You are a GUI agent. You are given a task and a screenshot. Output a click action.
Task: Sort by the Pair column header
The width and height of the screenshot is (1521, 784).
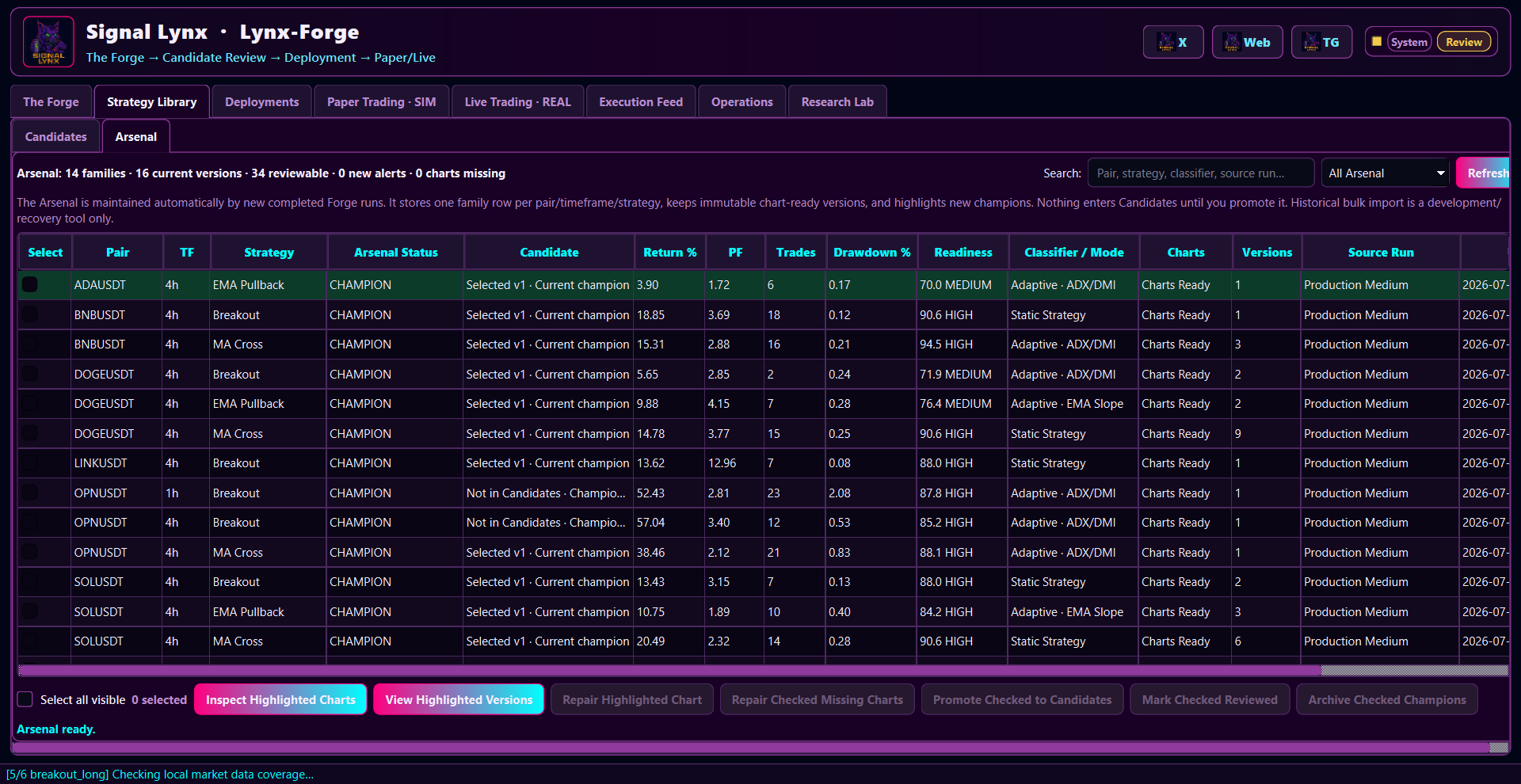pyautogui.click(x=117, y=252)
